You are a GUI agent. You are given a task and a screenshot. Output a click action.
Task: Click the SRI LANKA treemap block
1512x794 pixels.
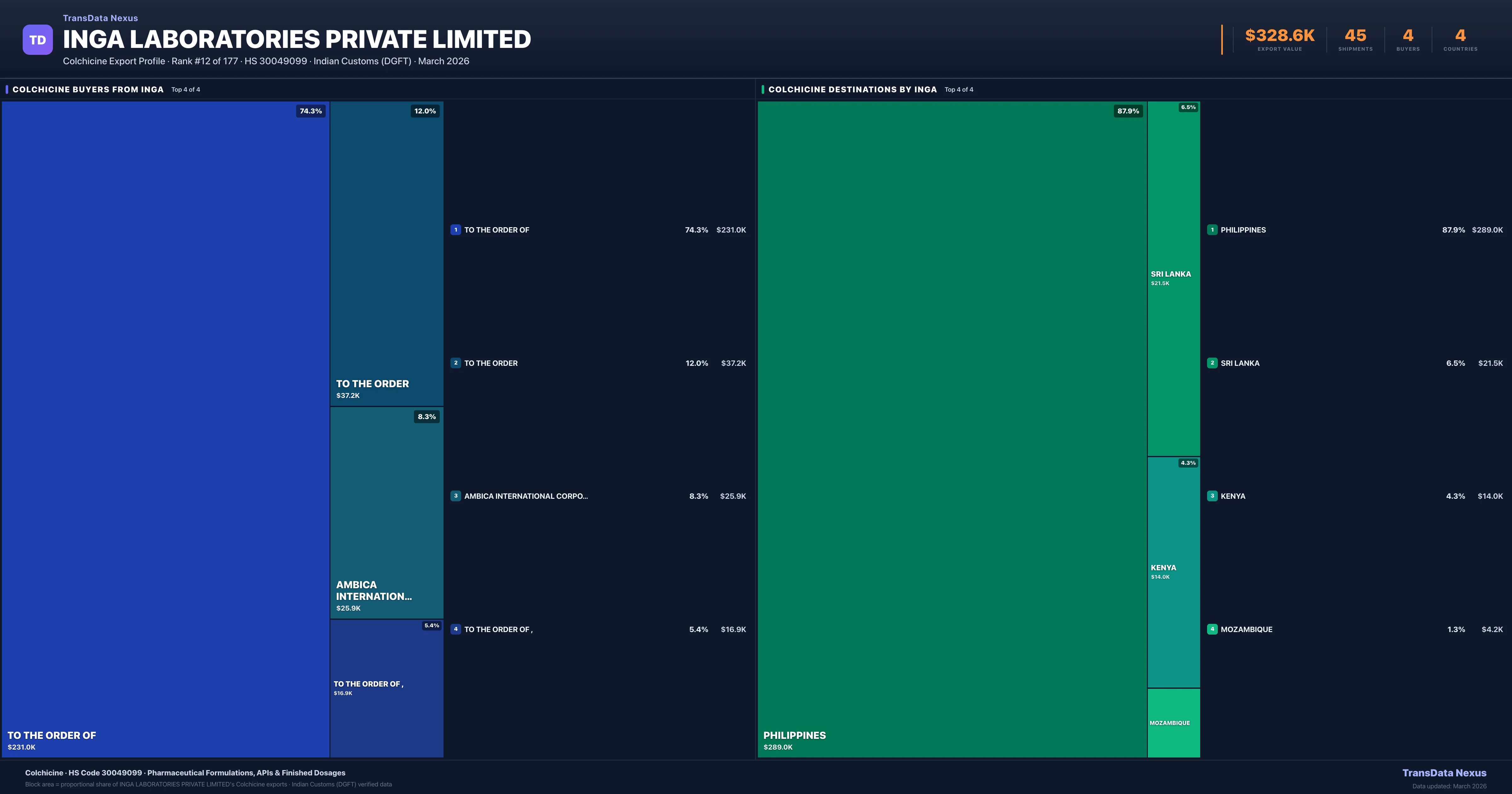[1173, 278]
